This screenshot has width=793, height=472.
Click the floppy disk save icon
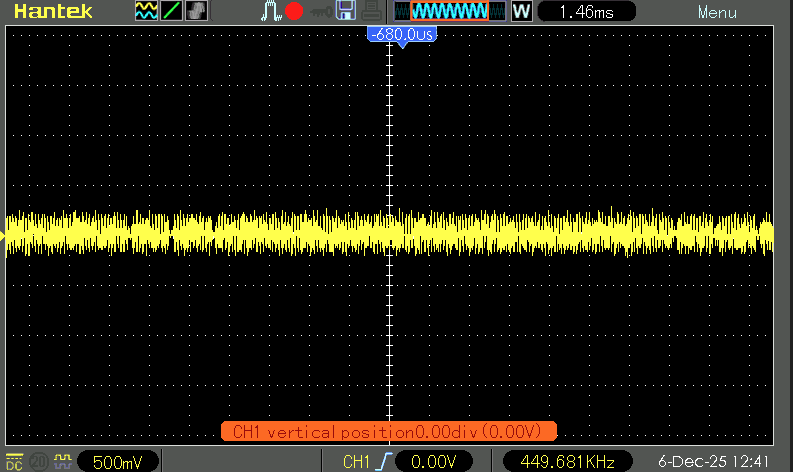tap(346, 12)
